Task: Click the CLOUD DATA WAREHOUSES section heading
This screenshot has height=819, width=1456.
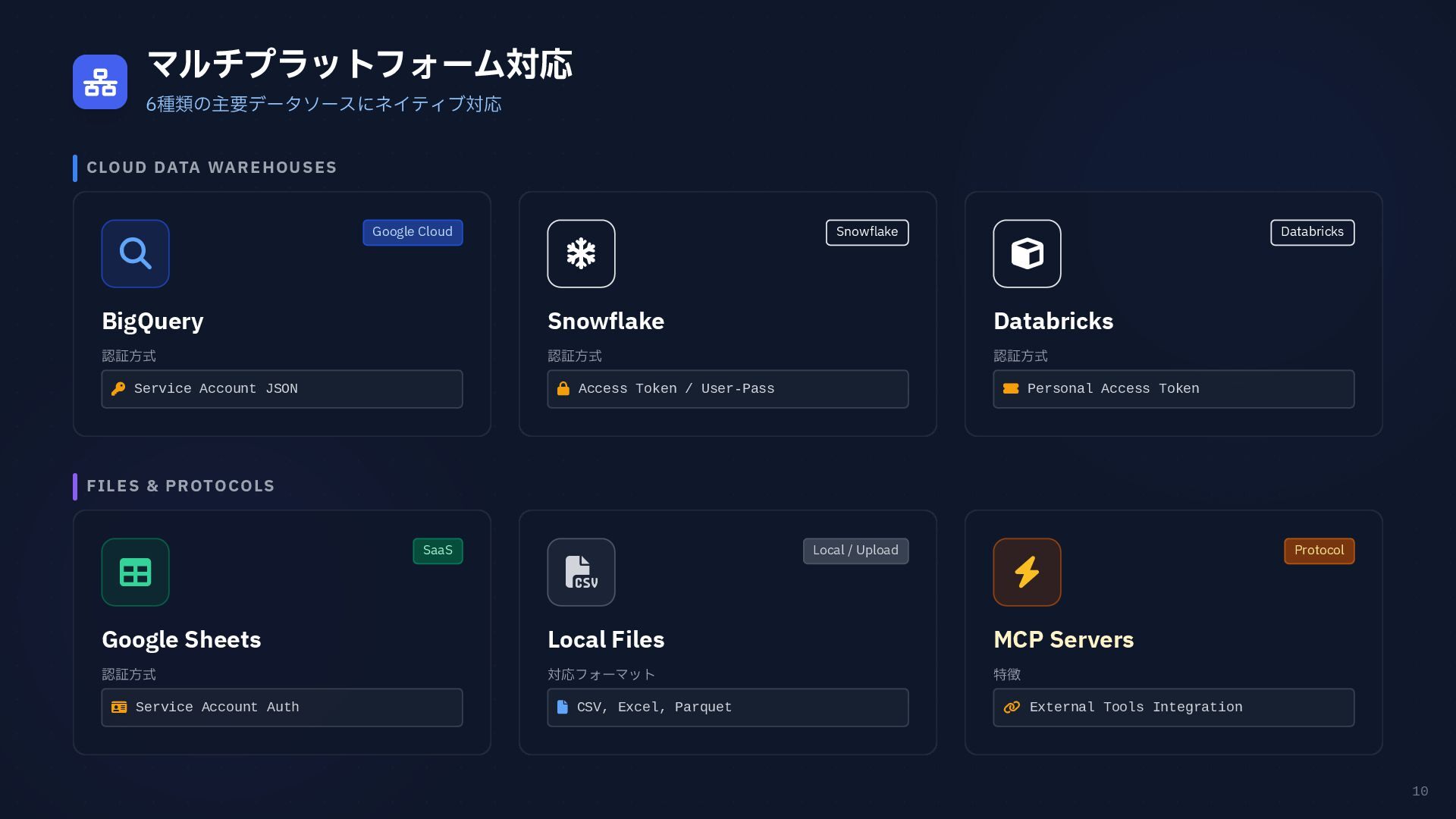Action: pos(212,168)
